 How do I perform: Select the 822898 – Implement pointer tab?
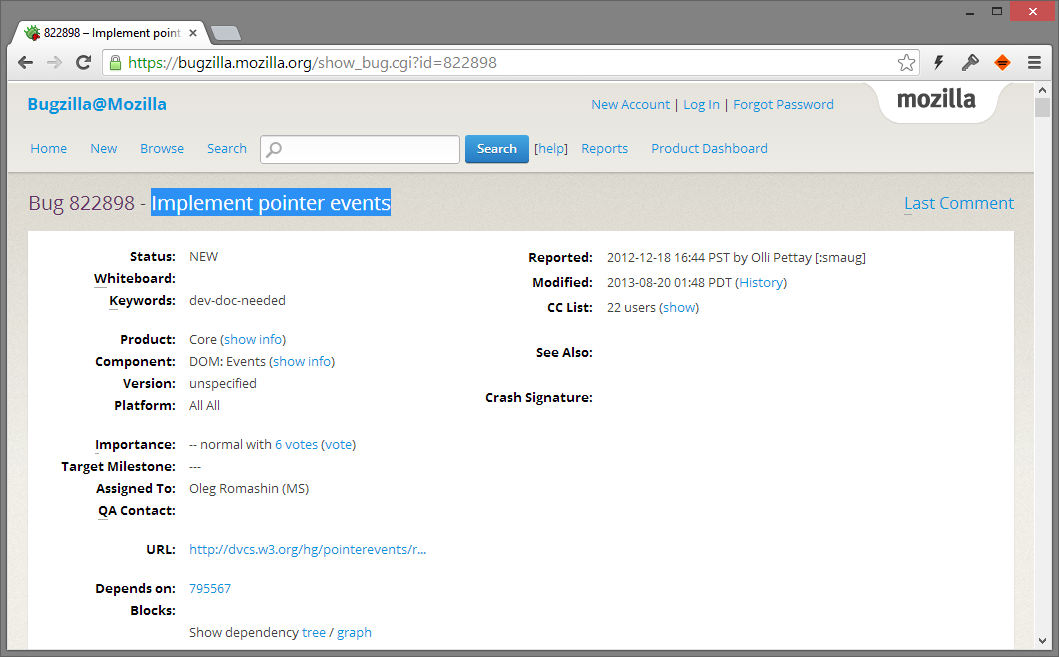(111, 32)
